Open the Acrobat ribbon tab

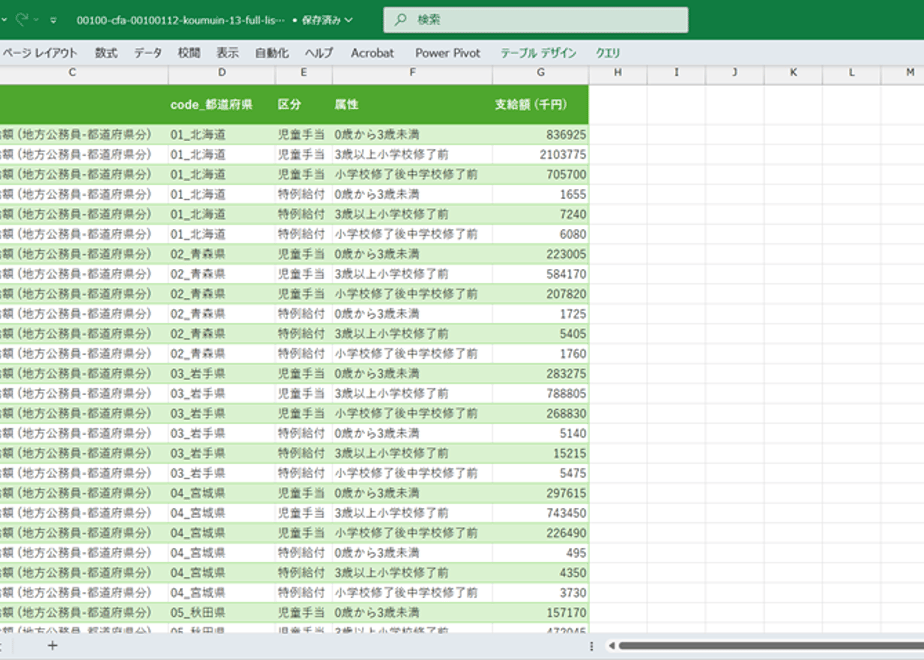point(372,53)
